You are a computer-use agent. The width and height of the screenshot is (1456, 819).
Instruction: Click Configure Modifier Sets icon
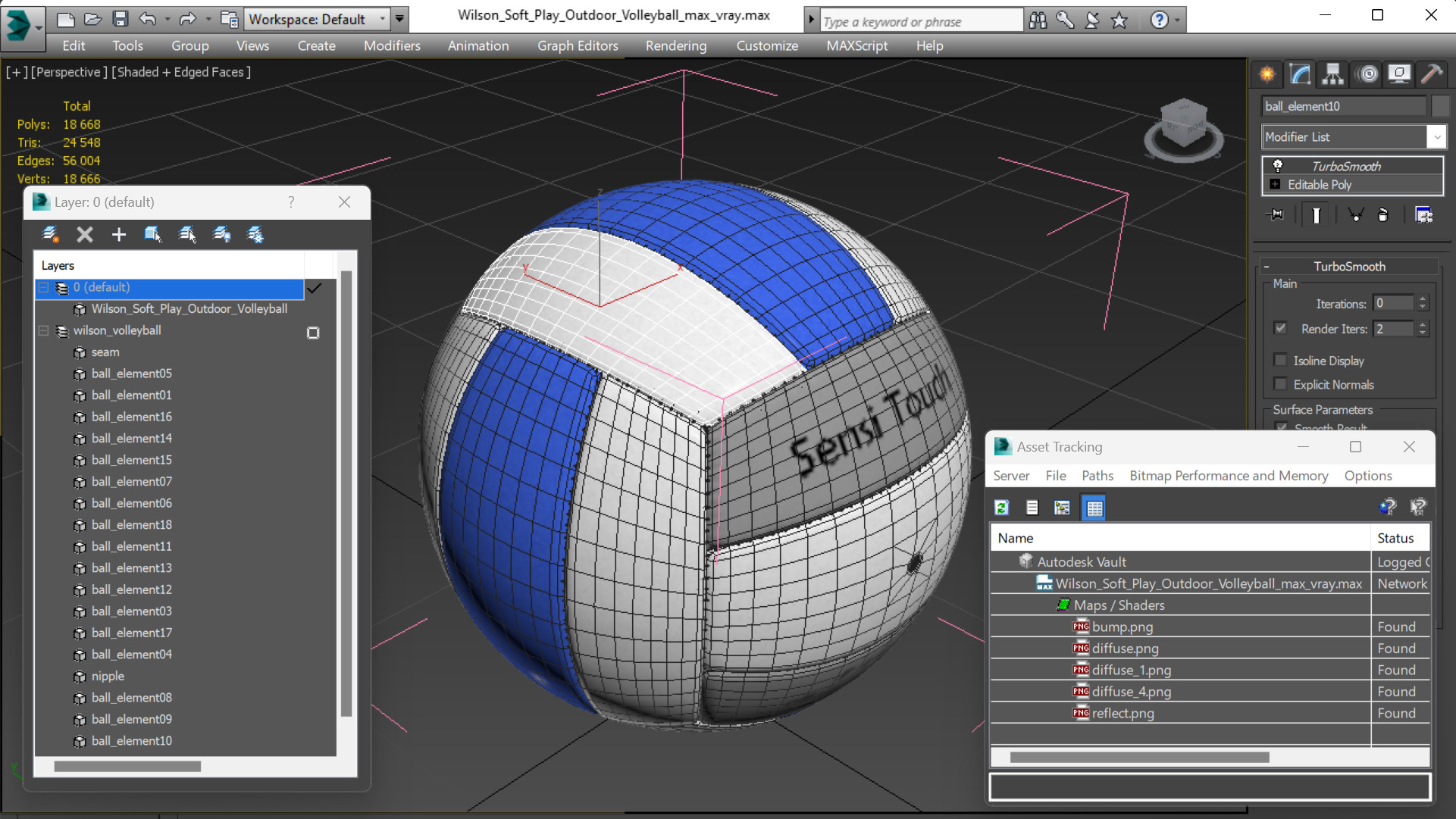tap(1424, 215)
